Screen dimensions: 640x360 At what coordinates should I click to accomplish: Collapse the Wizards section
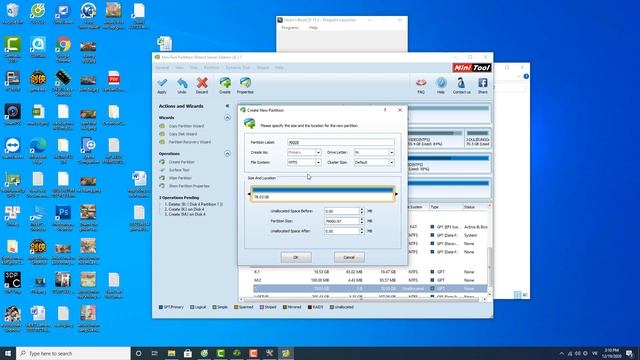(x=227, y=118)
